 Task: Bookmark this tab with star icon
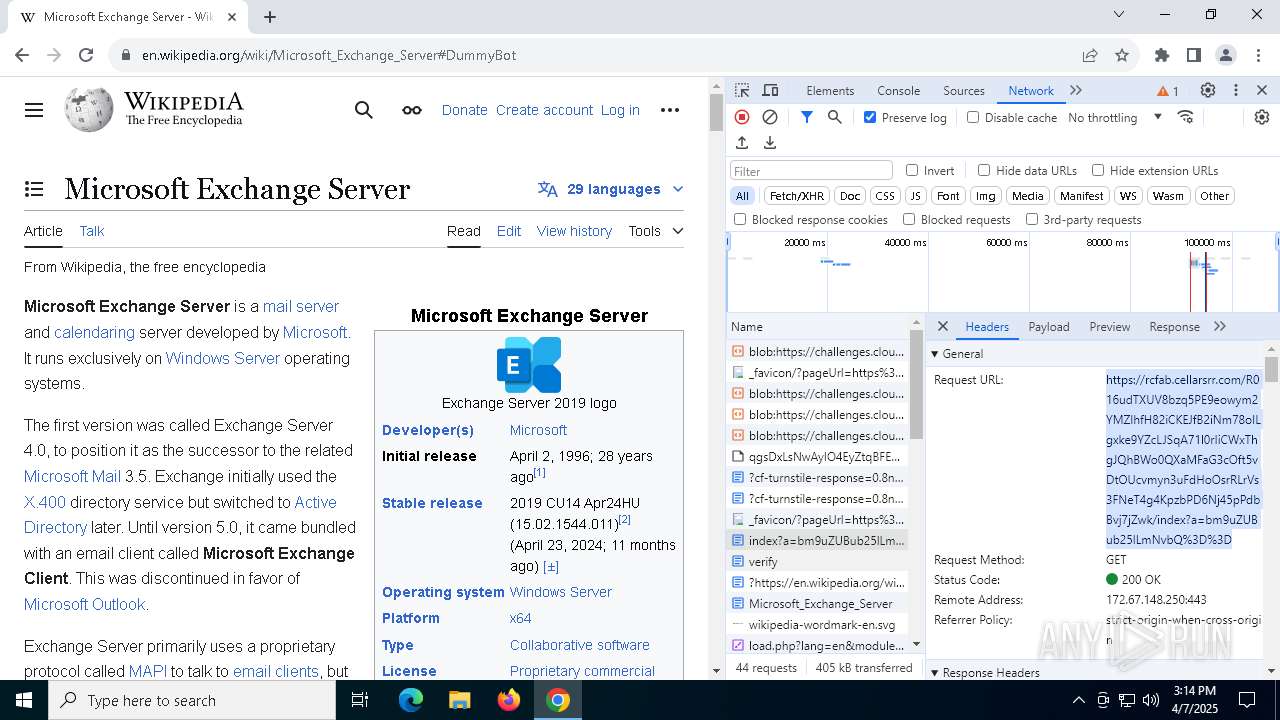1122,55
